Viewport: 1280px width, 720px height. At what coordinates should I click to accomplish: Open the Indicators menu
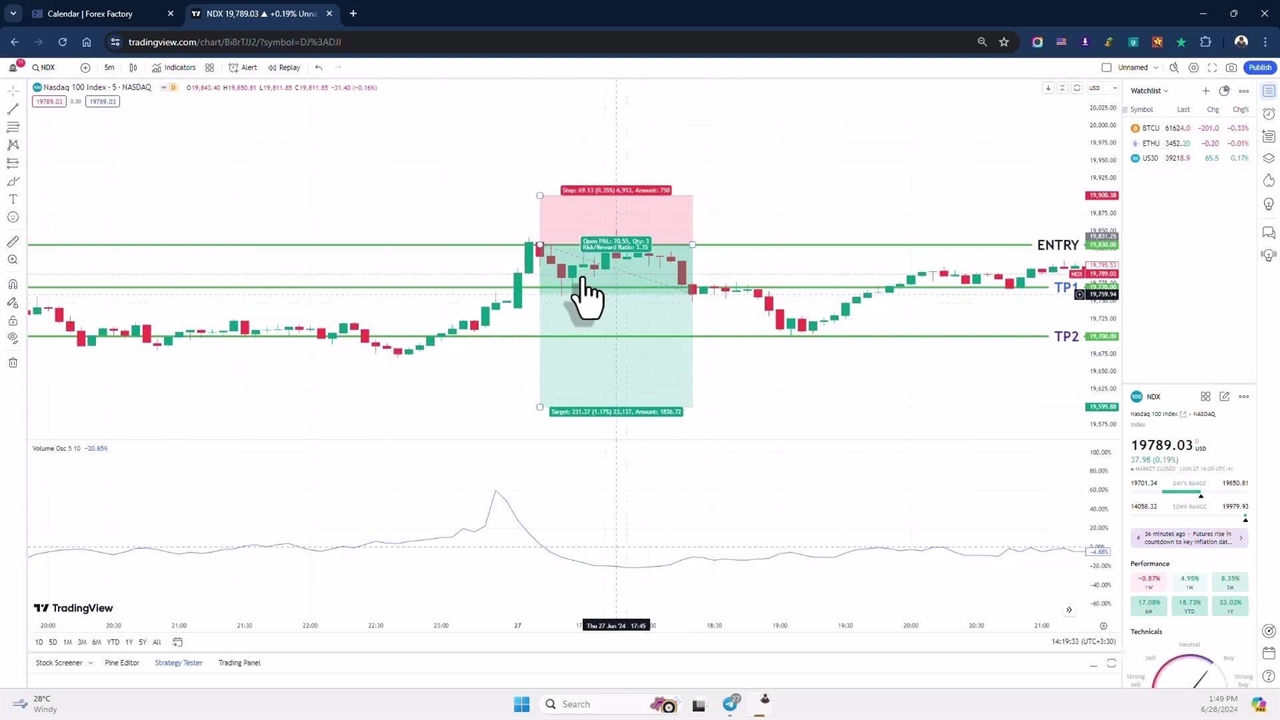click(x=173, y=68)
